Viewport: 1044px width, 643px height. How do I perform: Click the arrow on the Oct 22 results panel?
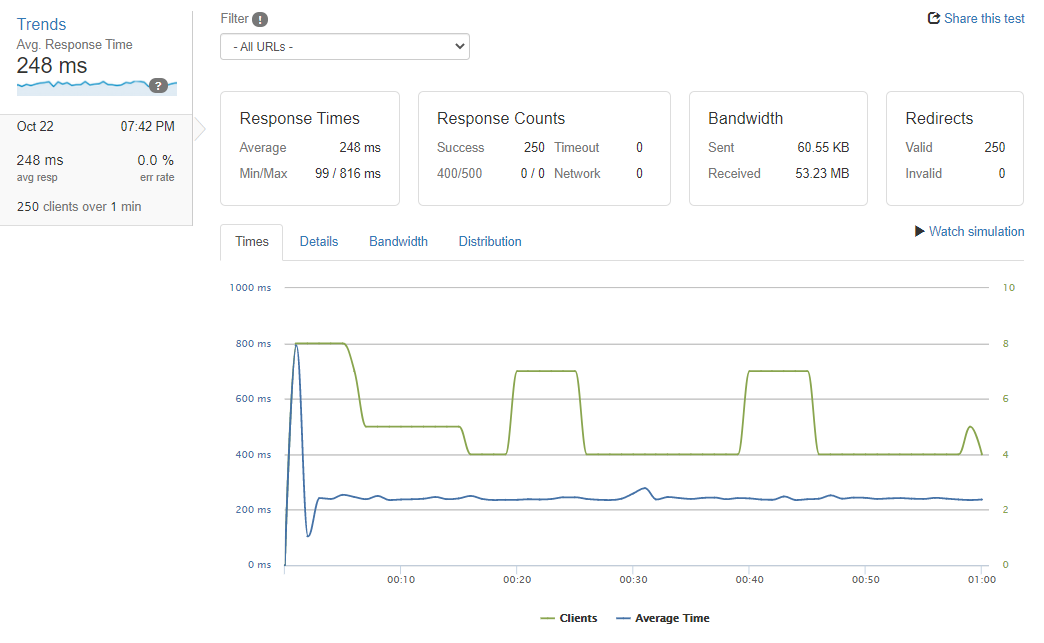(x=200, y=128)
